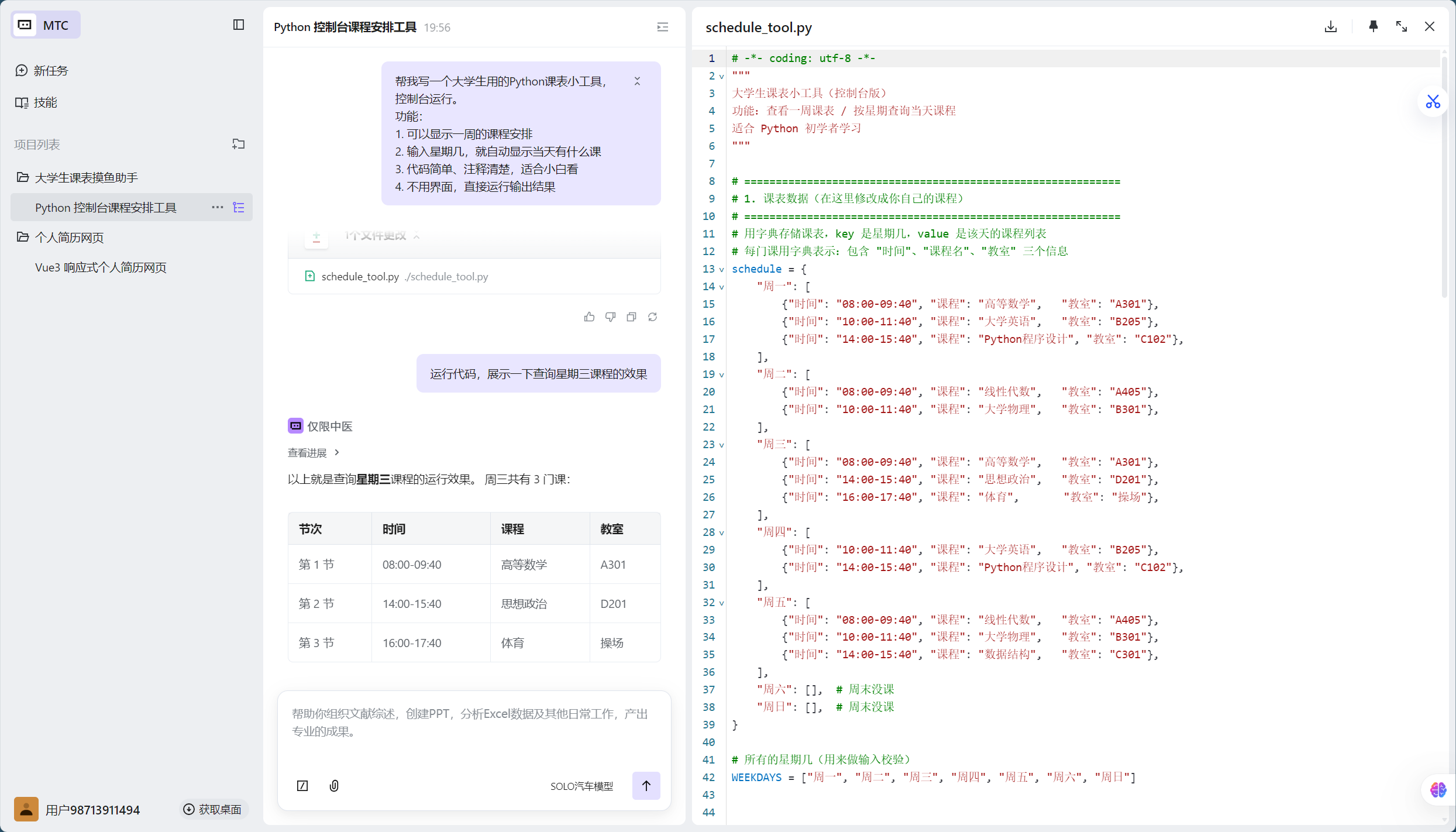The height and width of the screenshot is (832, 1456).
Task: Open Vue3 响应式个人简历网页 task
Action: 101,267
